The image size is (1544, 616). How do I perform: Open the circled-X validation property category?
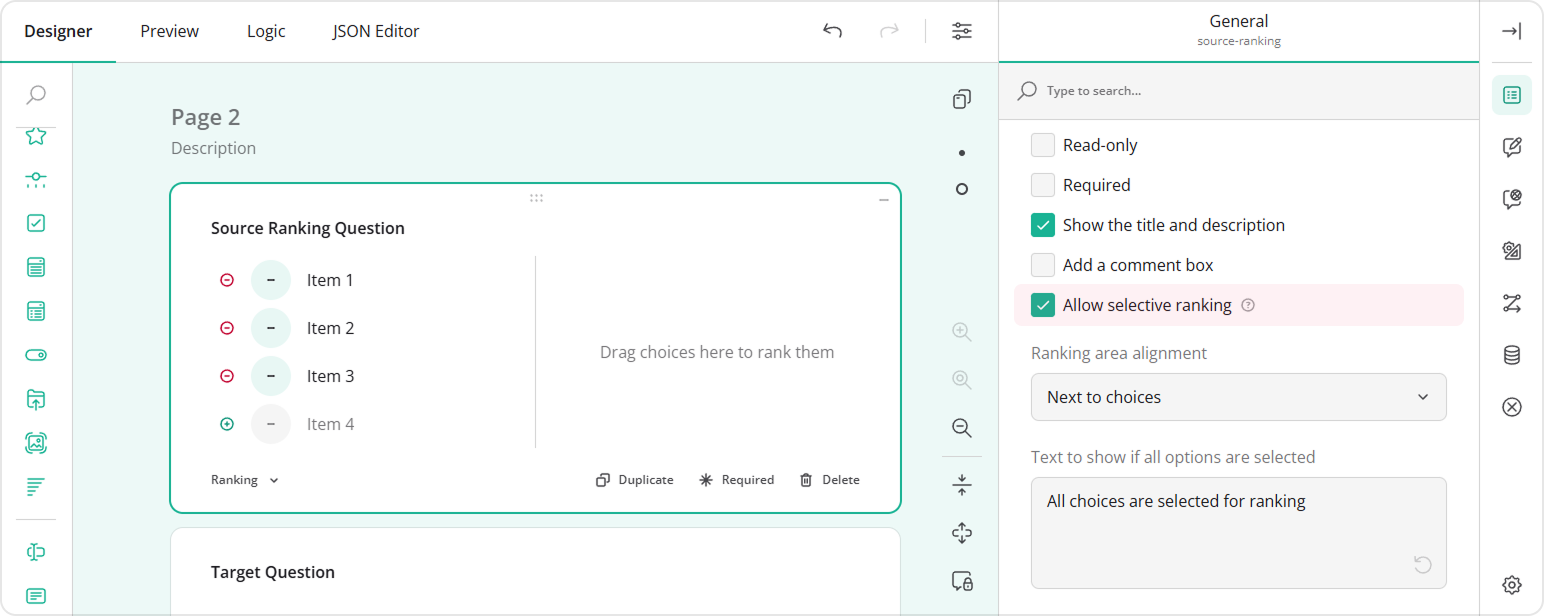1512,407
